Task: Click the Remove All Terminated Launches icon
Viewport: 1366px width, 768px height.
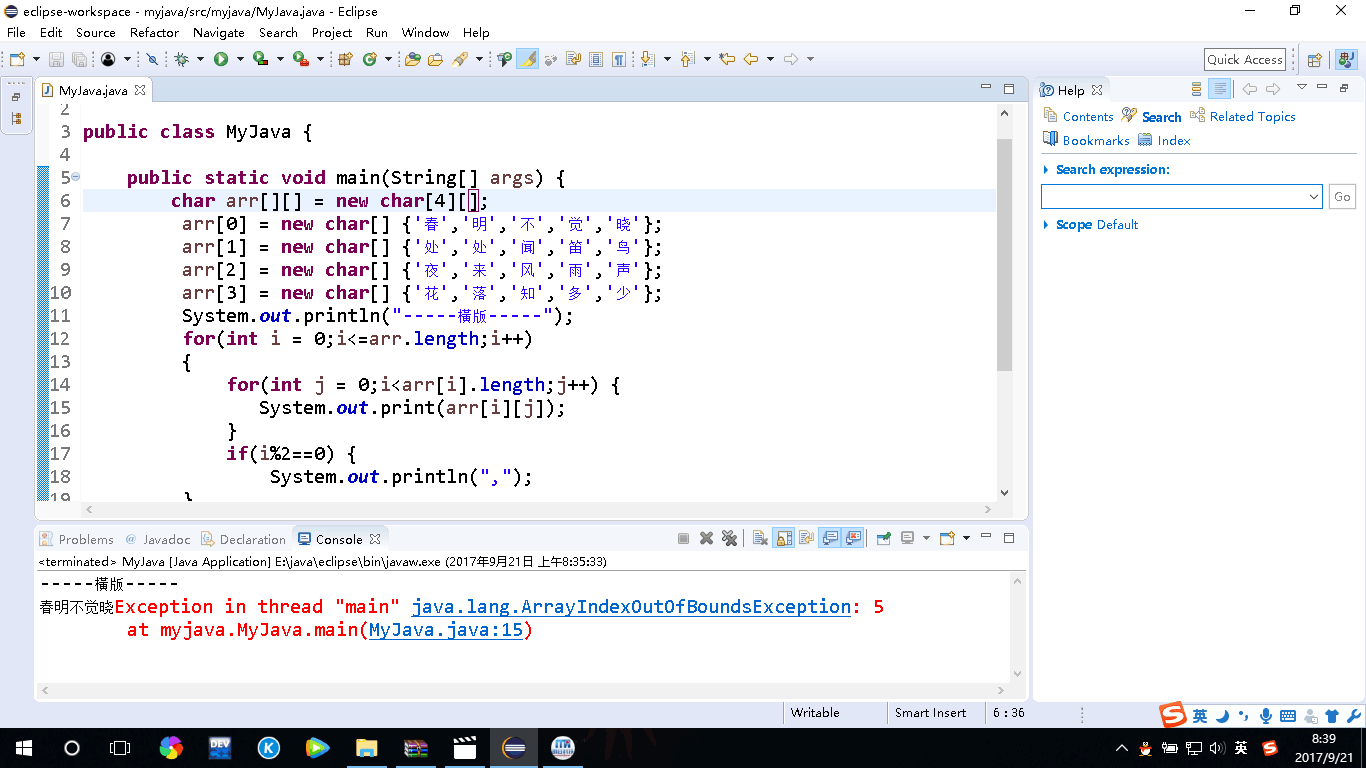Action: (729, 538)
